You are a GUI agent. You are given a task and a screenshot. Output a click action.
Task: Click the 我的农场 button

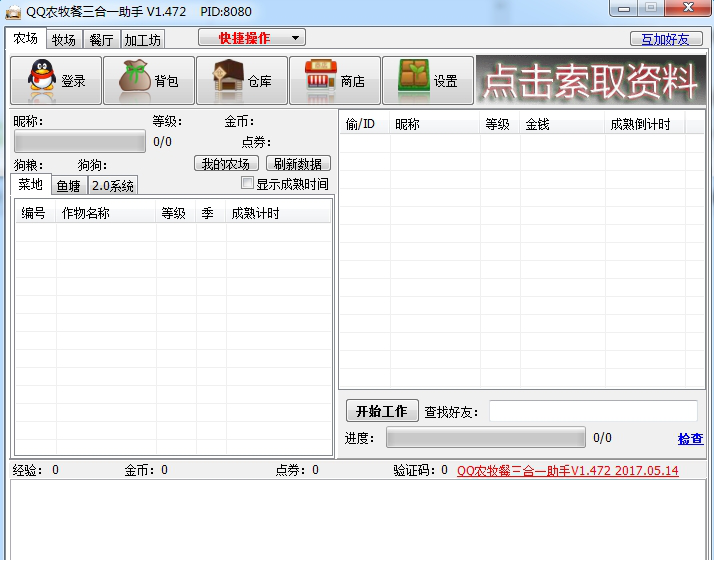click(x=226, y=163)
